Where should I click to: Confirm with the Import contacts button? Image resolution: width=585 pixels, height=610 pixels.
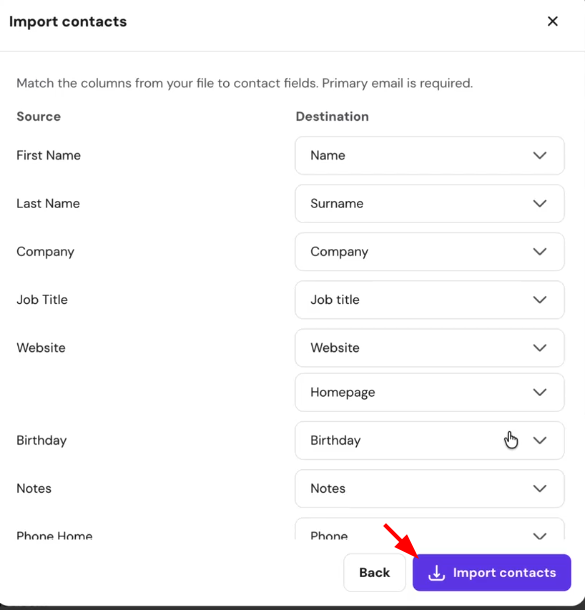(492, 573)
